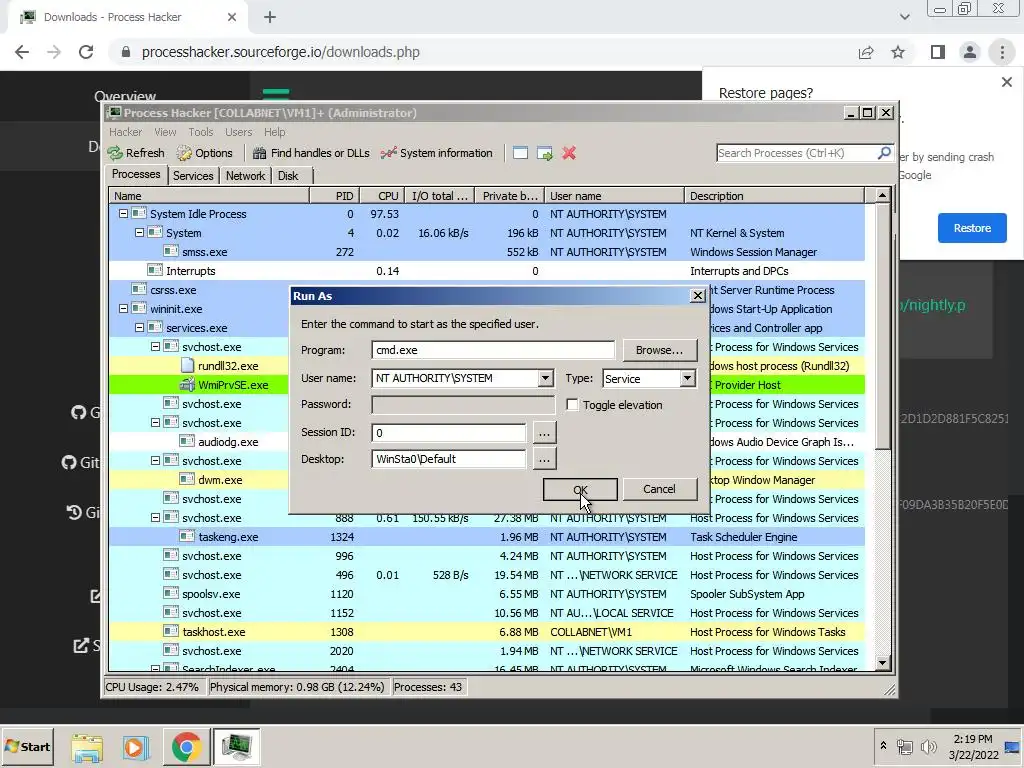
Task: Click Session ID ellipsis button
Action: pos(544,432)
